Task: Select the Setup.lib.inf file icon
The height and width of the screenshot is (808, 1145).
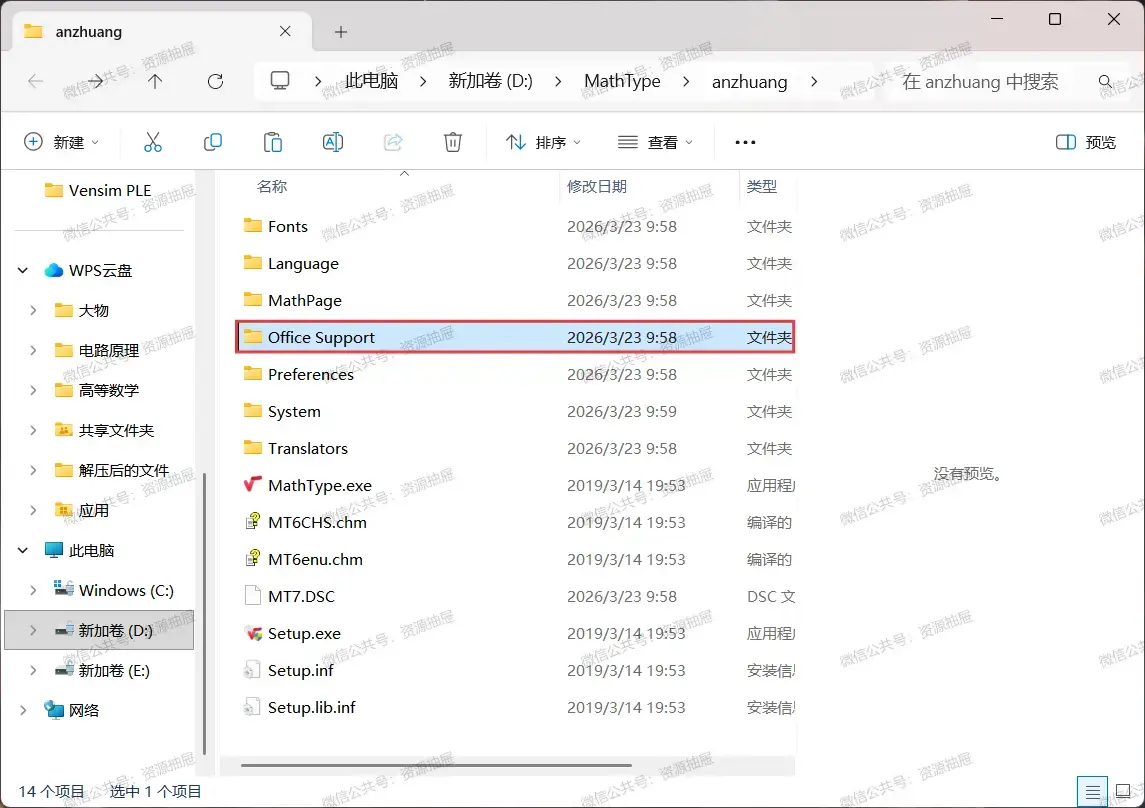Action: coord(252,707)
